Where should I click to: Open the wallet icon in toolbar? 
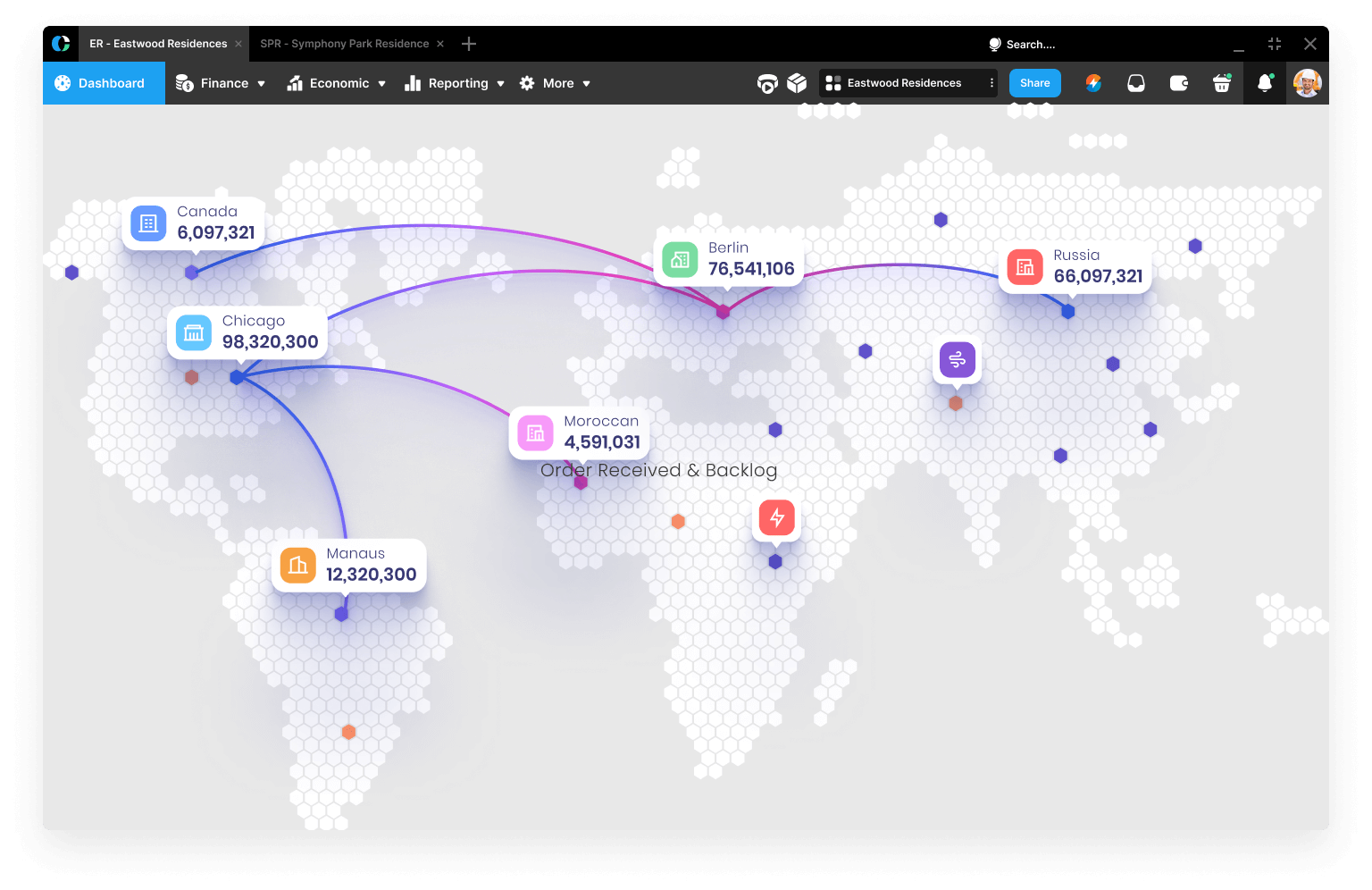click(1179, 83)
